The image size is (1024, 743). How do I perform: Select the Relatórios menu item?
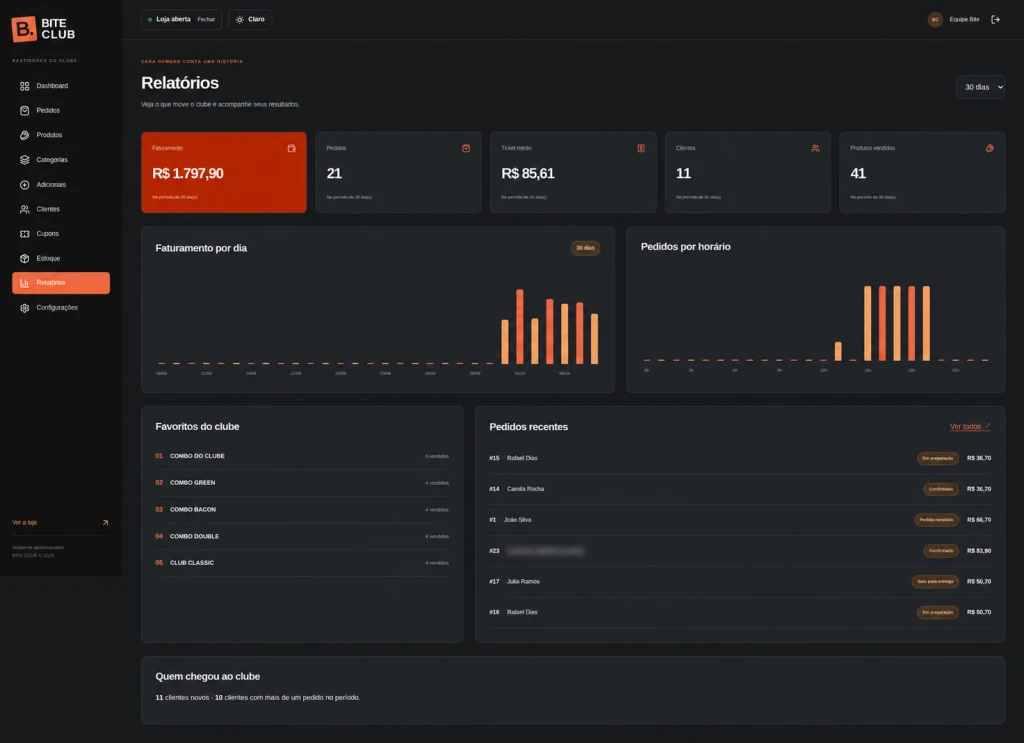click(x=61, y=283)
